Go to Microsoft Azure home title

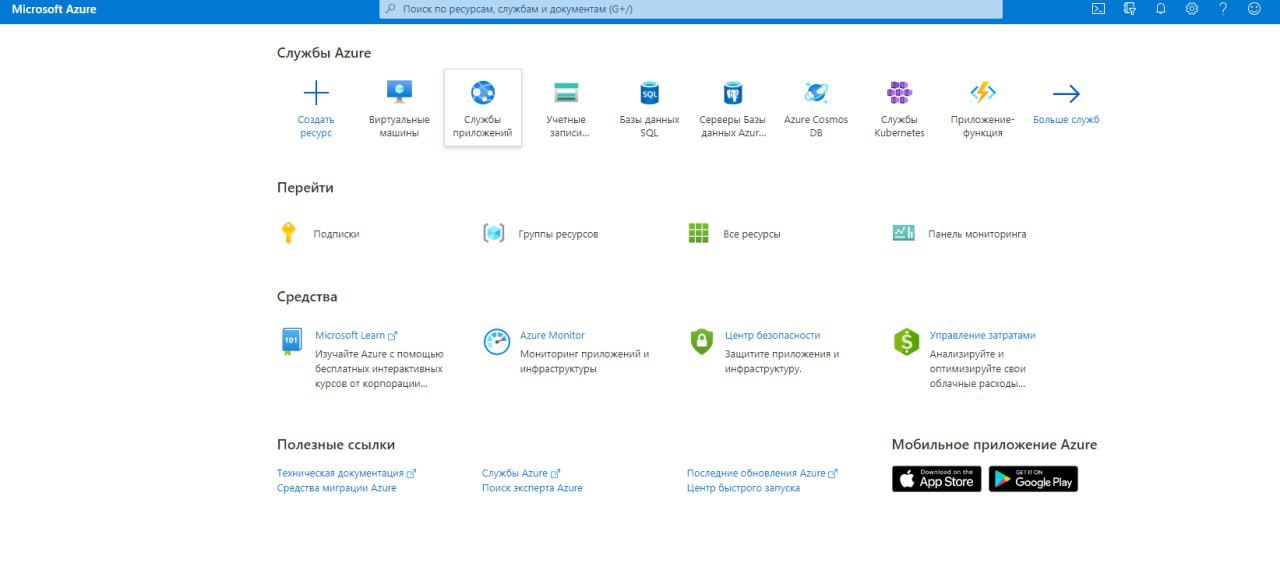(x=54, y=9)
